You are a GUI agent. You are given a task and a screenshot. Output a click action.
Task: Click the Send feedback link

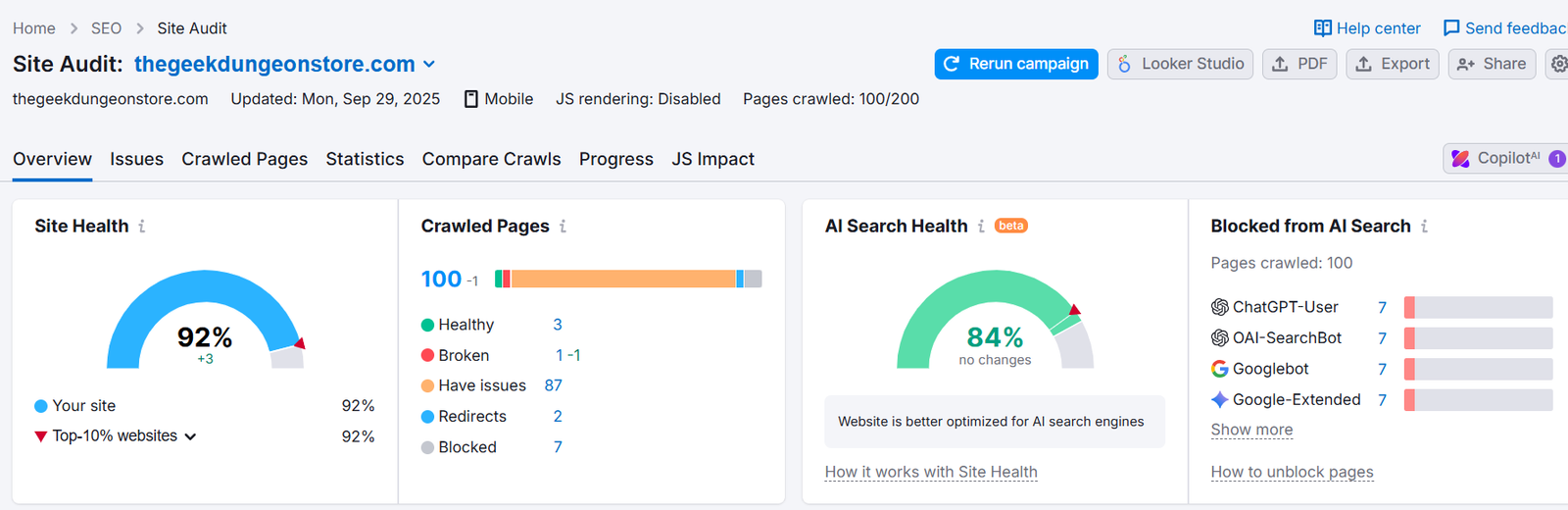[1505, 28]
